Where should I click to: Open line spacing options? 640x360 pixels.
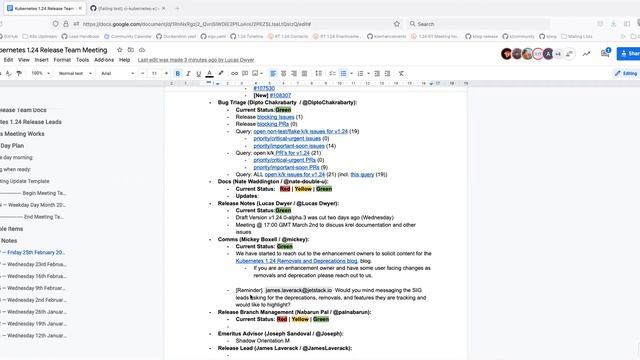tap(318, 73)
